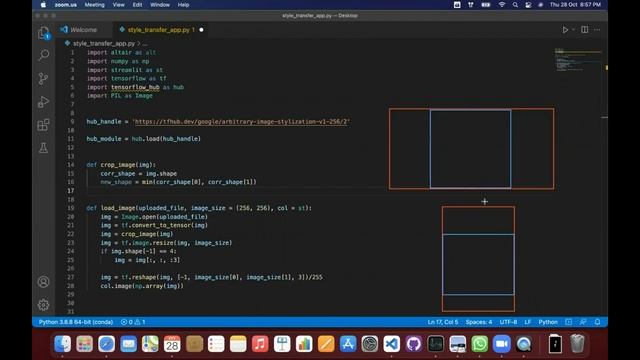Change the language mode from Python

pyautogui.click(x=548, y=322)
